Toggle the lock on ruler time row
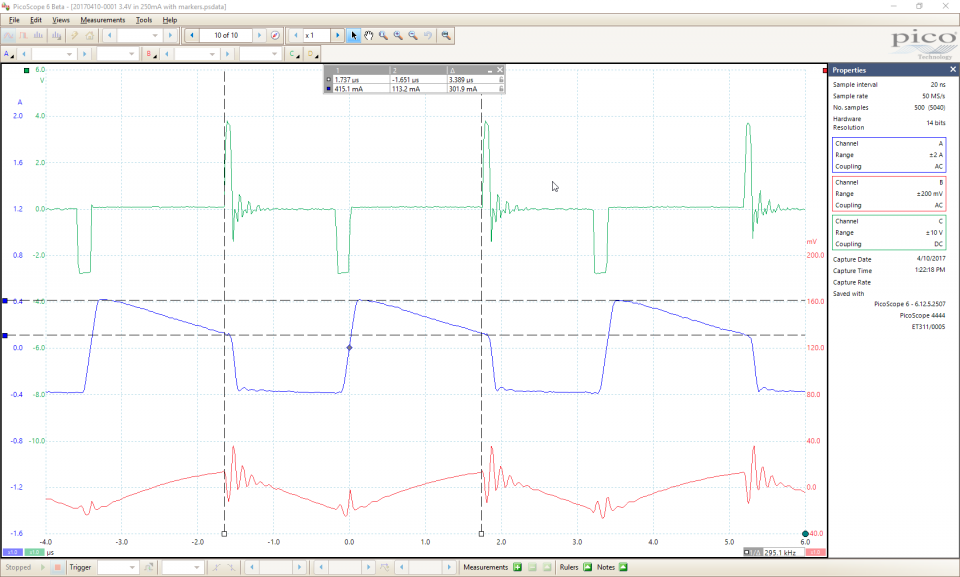The height and width of the screenshot is (577, 960). tap(500, 79)
